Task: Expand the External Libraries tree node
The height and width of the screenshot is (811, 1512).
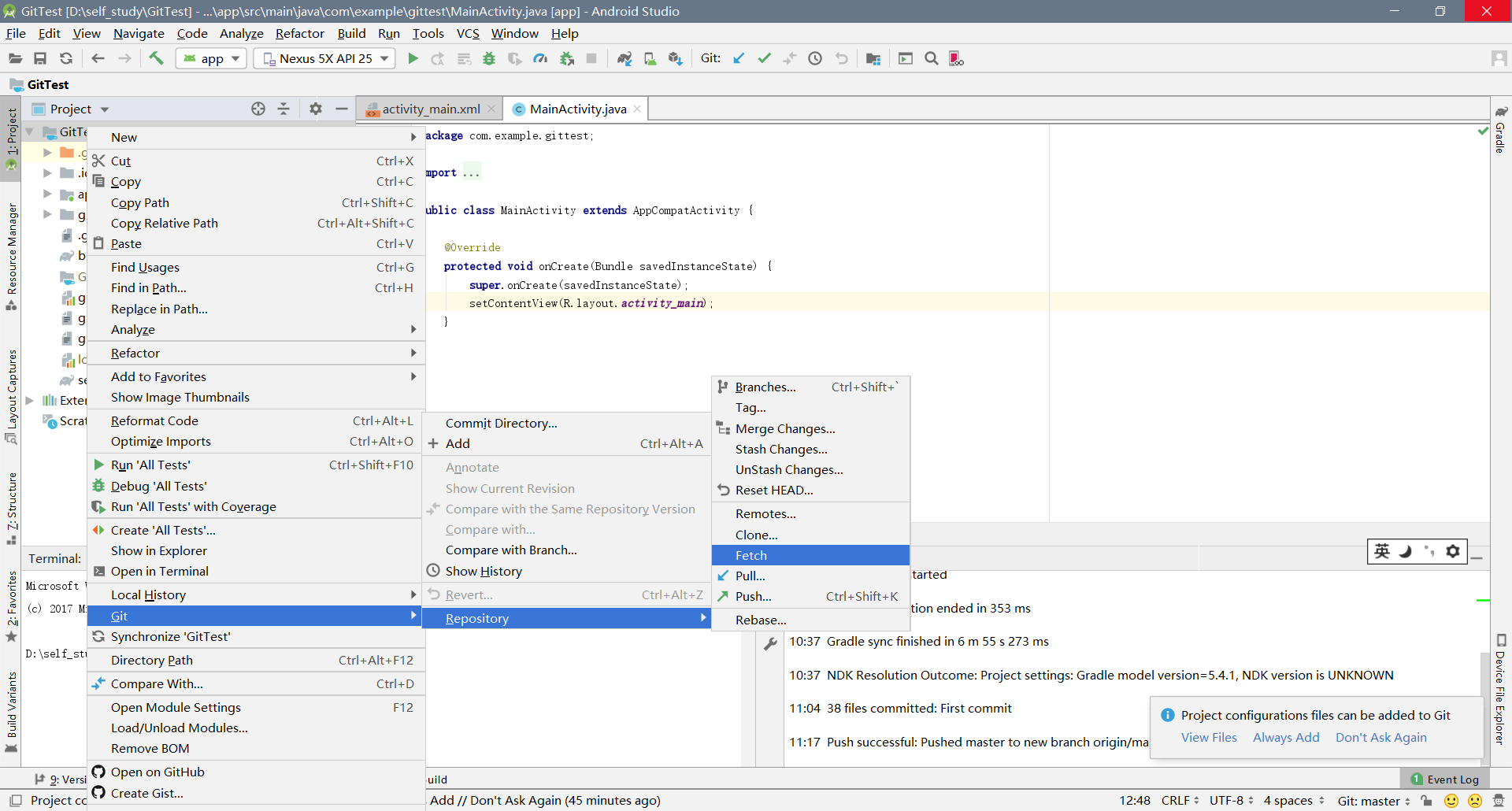Action: tap(29, 400)
